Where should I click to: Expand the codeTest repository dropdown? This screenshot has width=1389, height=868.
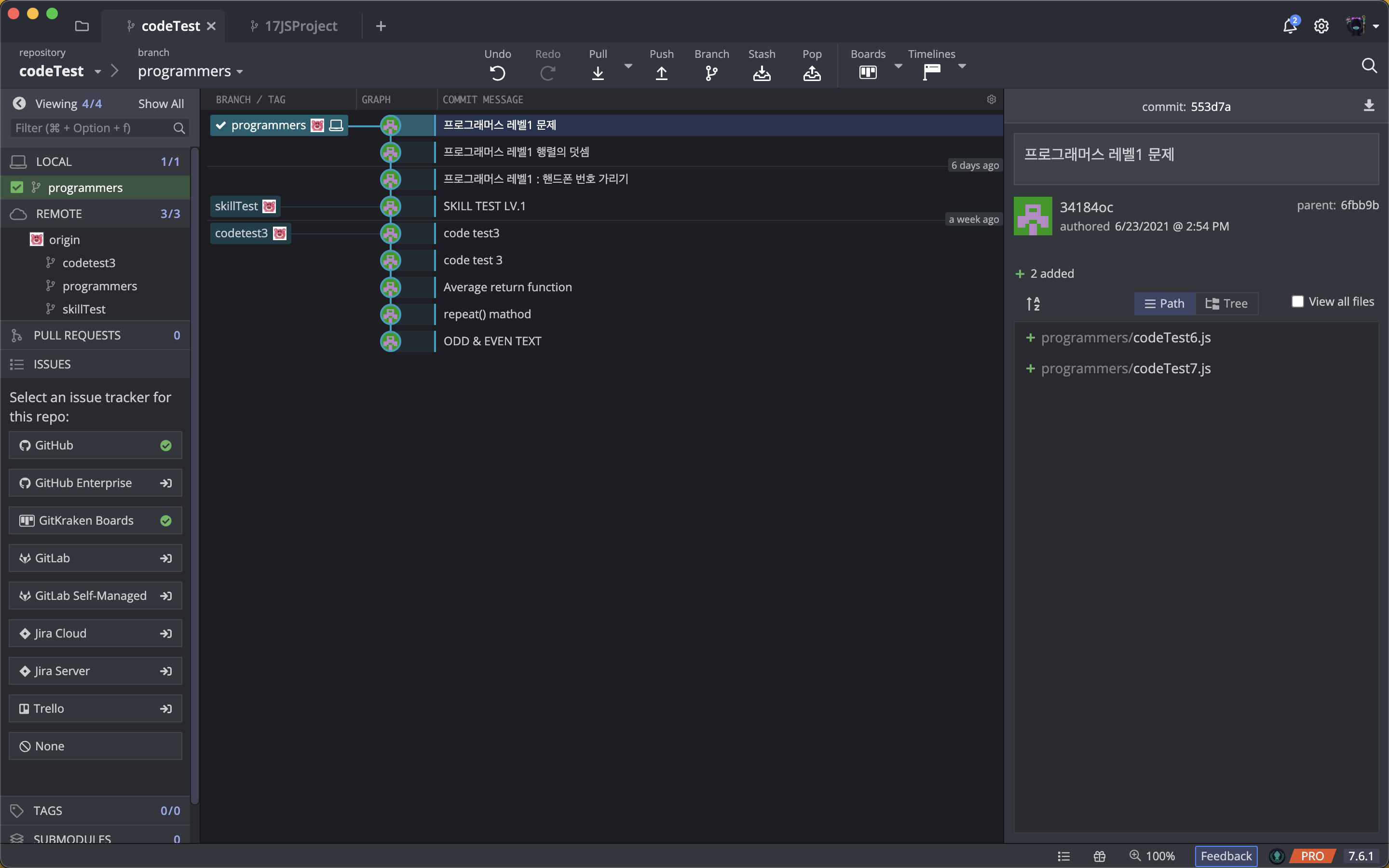click(x=97, y=72)
